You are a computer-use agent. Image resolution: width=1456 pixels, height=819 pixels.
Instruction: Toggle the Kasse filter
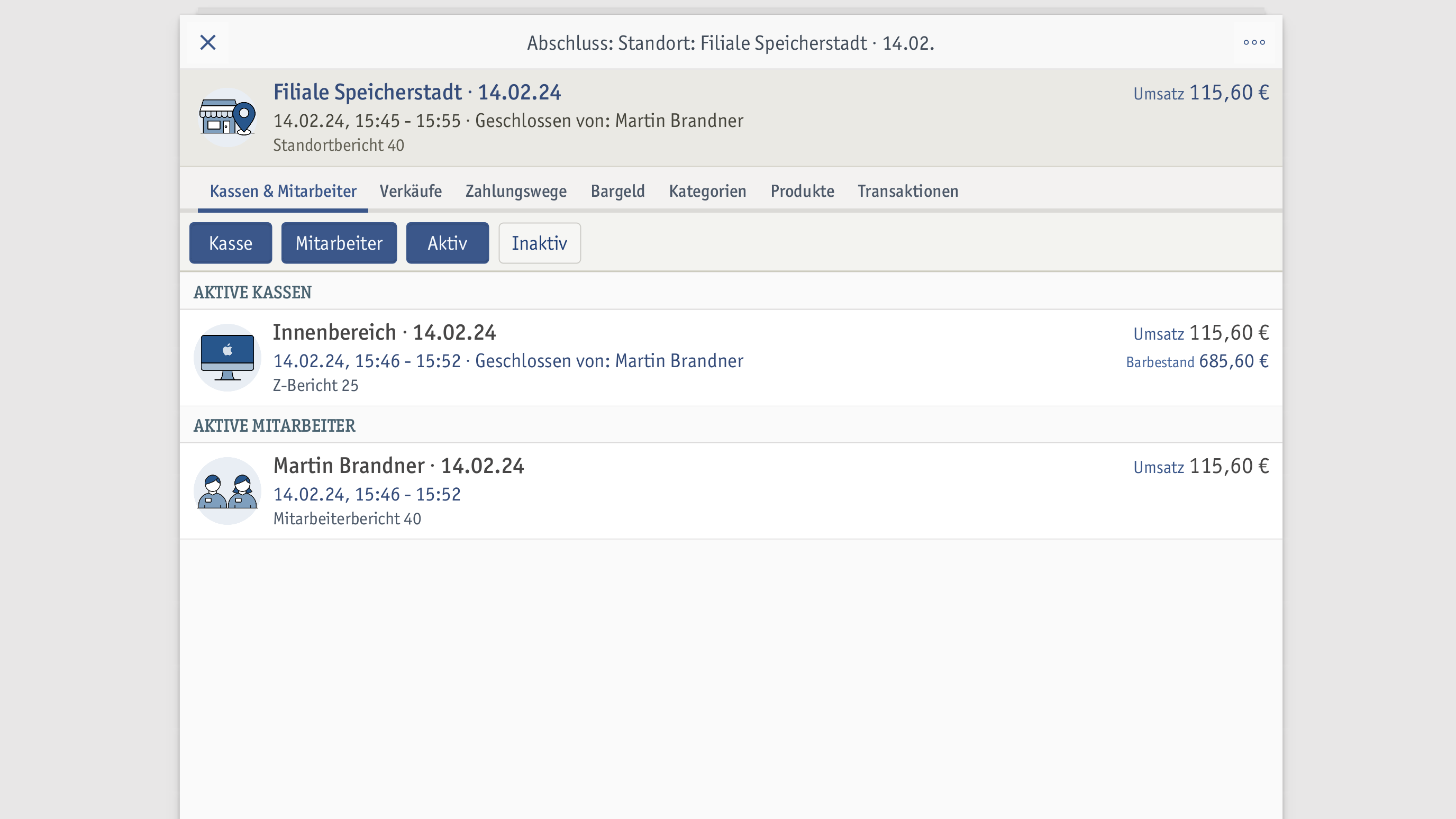(x=231, y=243)
